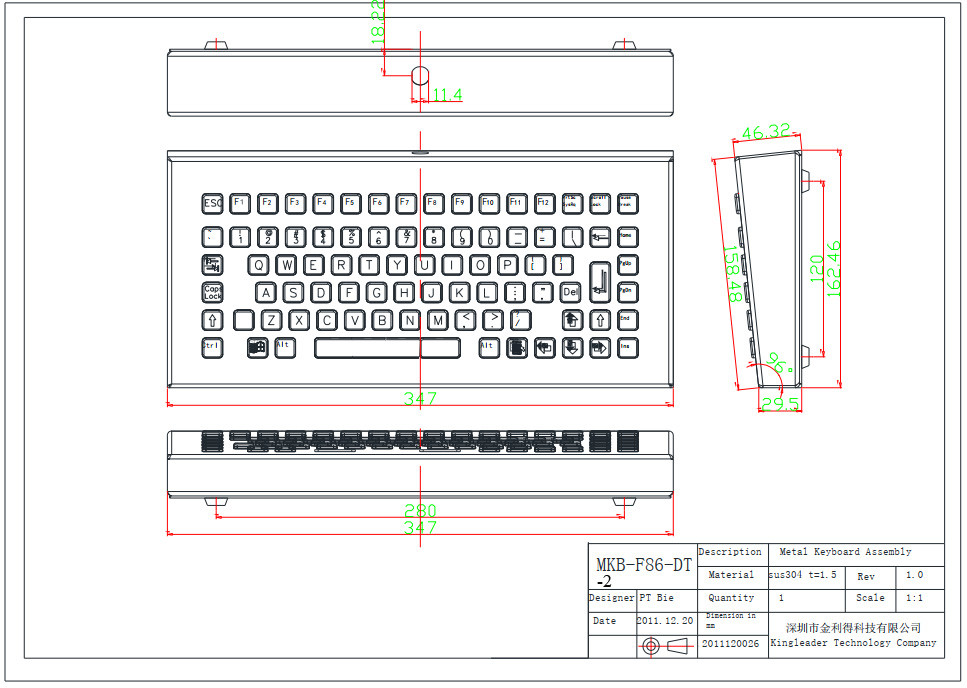
Task: Click the 158.48 dimension on the side view
Action: click(x=732, y=274)
